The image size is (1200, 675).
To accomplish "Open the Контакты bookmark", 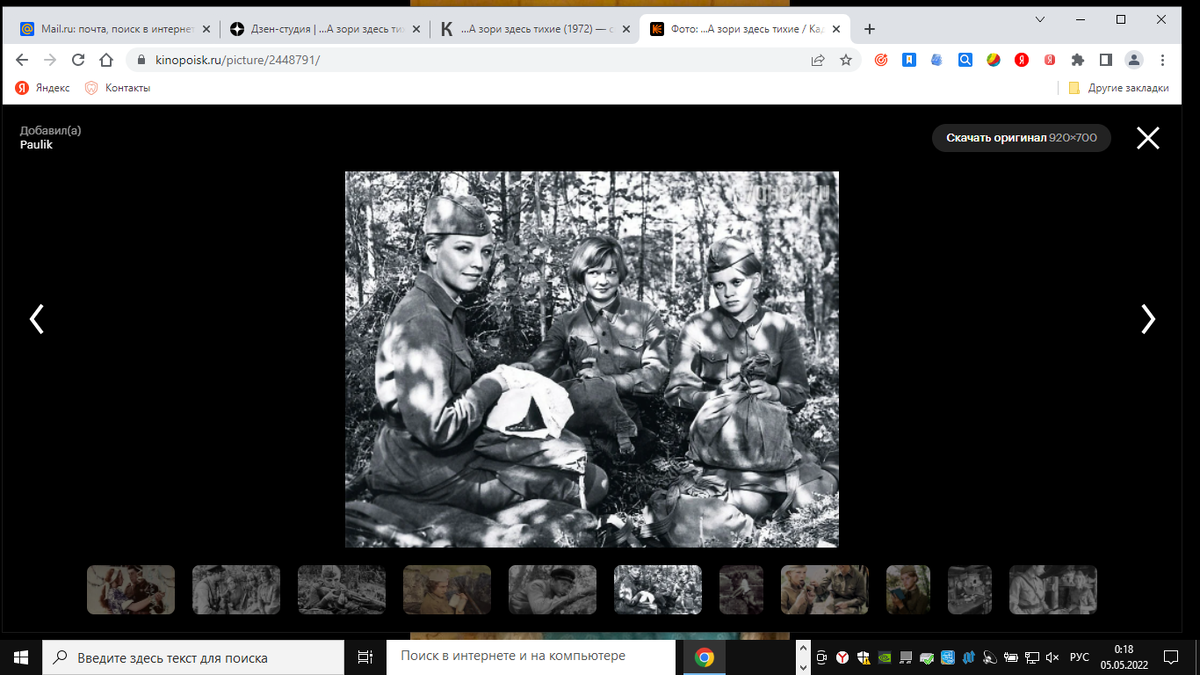I will (x=118, y=88).
